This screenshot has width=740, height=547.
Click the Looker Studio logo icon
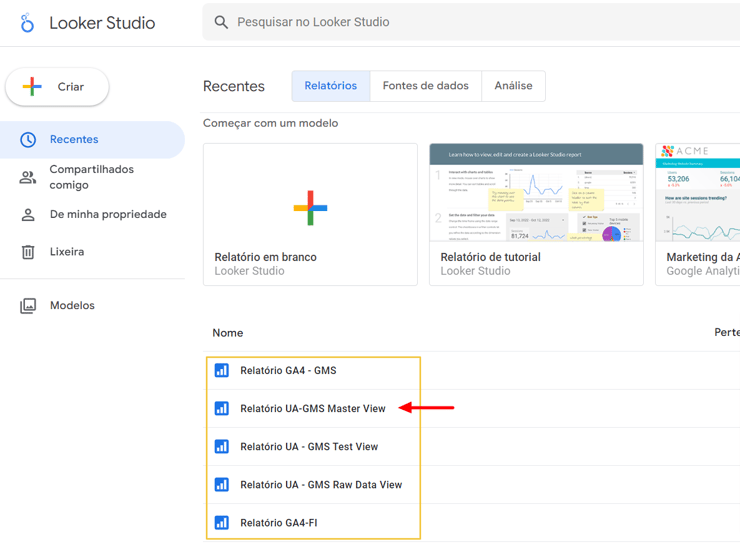tap(27, 23)
